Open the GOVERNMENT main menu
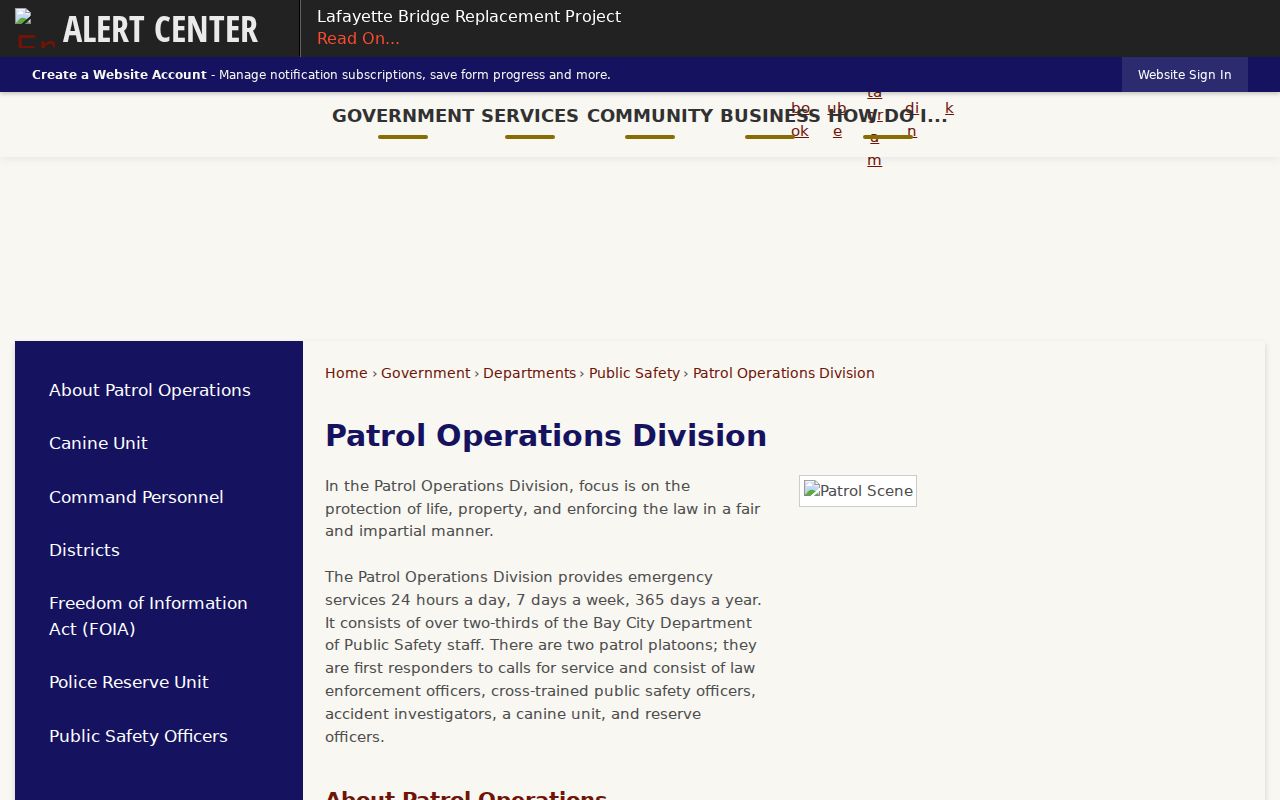This screenshot has height=800, width=1280. (403, 116)
